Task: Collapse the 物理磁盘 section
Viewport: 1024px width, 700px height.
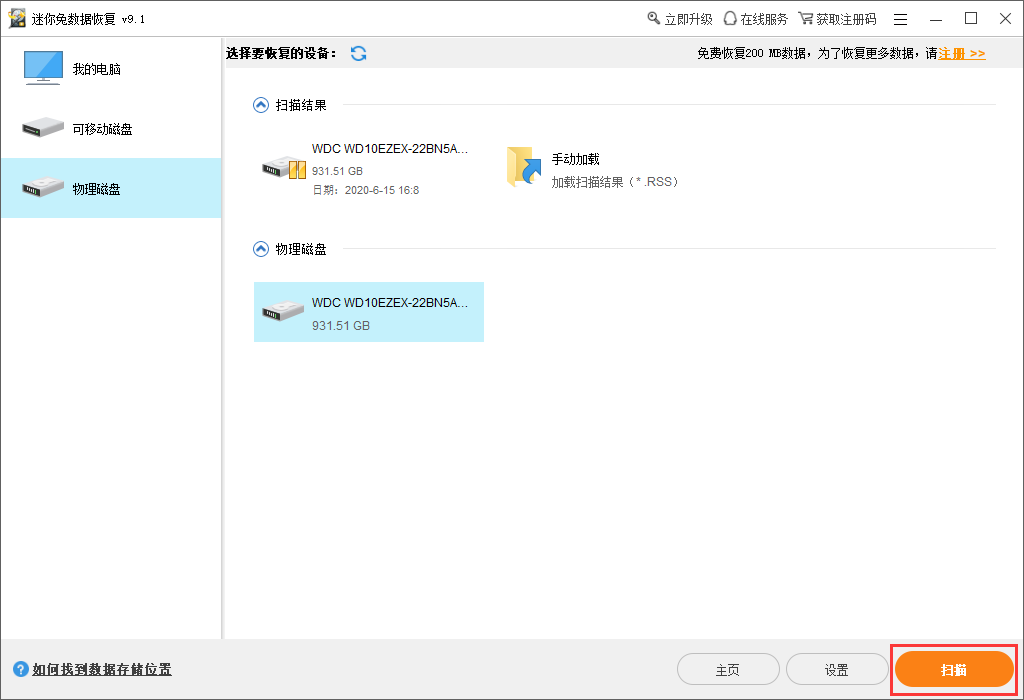Action: coord(261,249)
